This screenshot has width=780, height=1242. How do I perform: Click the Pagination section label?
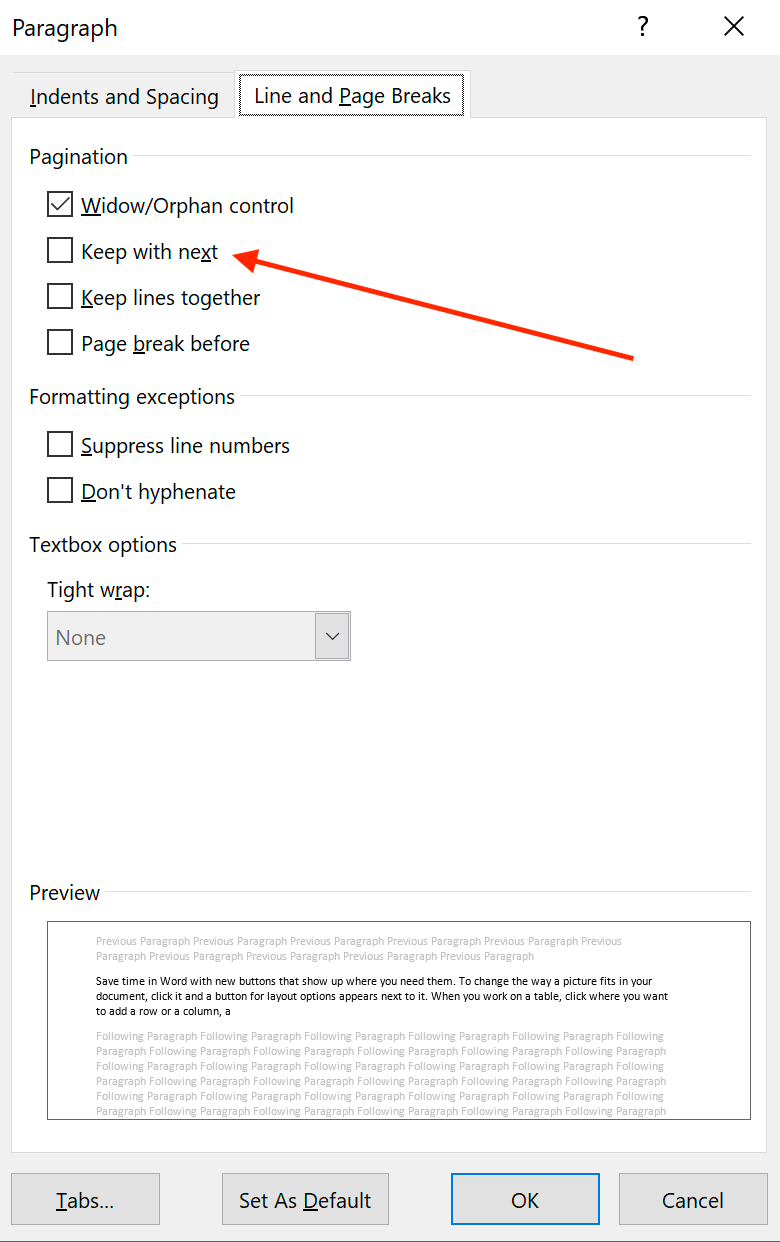(78, 157)
